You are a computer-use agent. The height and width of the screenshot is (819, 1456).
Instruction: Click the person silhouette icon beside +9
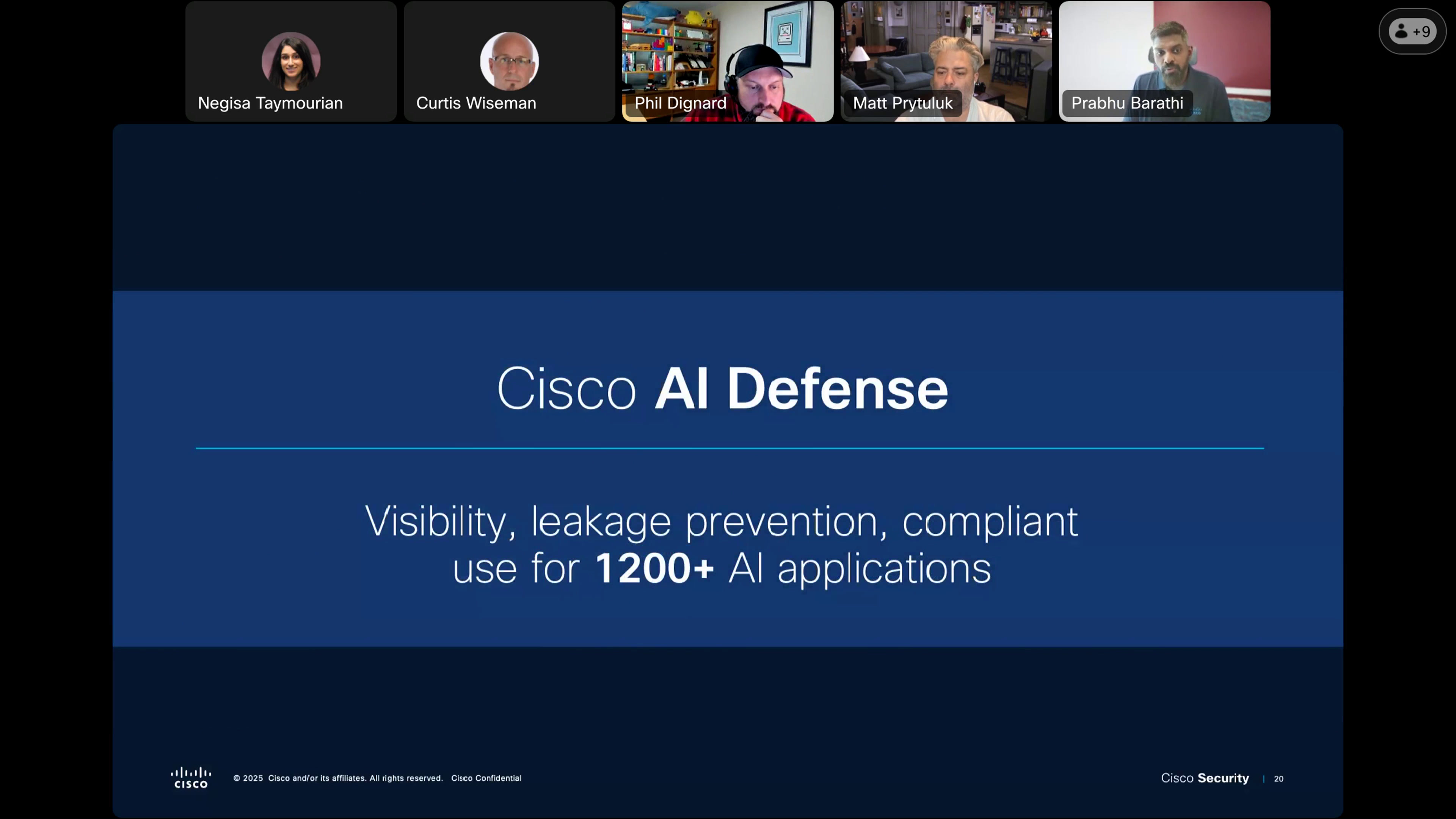(1402, 31)
